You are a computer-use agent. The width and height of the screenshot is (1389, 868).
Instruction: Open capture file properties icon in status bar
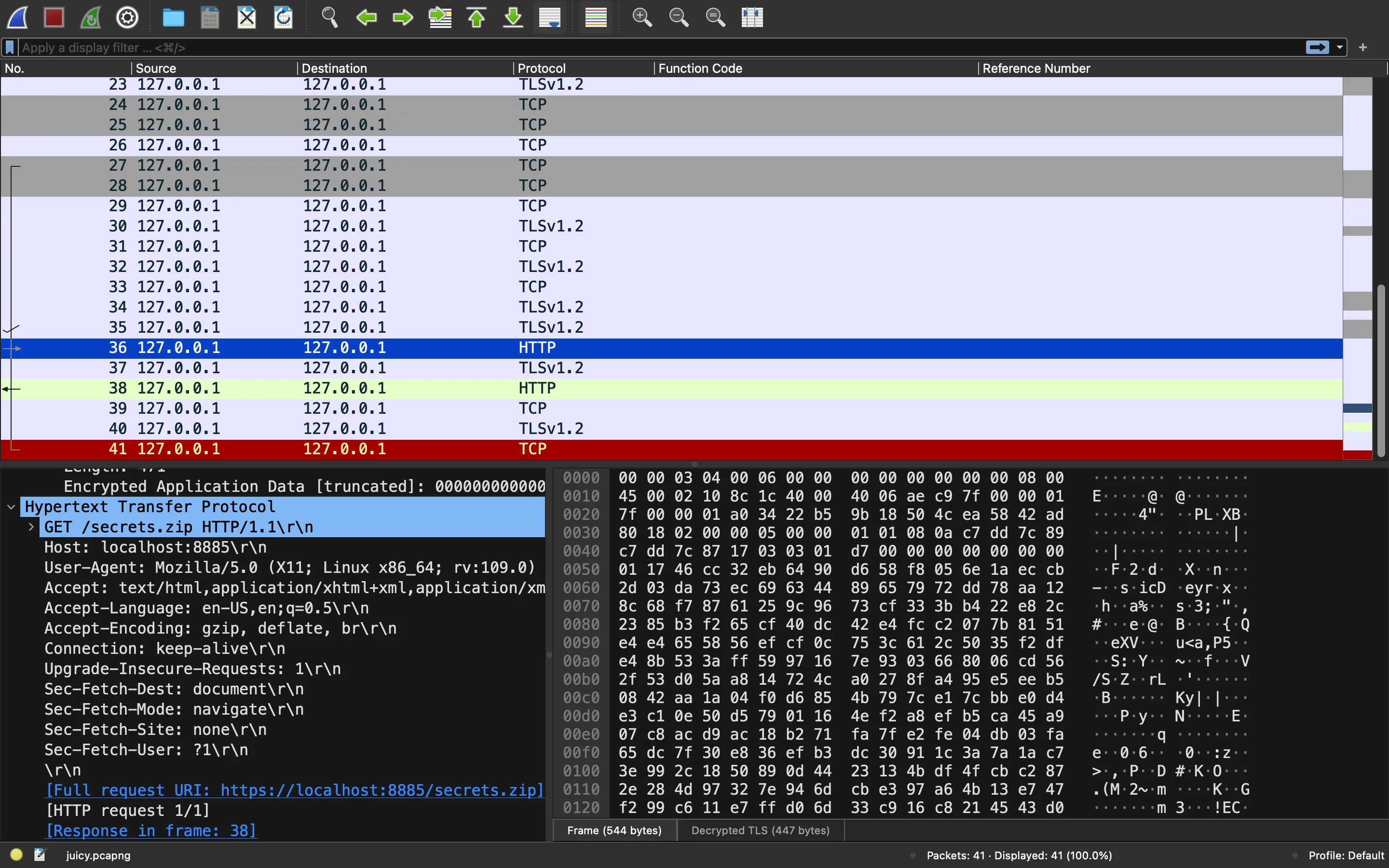point(40,855)
